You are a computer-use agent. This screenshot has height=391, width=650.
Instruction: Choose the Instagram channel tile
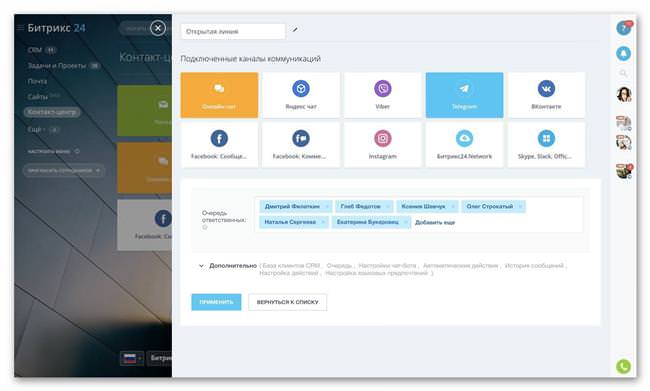pos(382,145)
